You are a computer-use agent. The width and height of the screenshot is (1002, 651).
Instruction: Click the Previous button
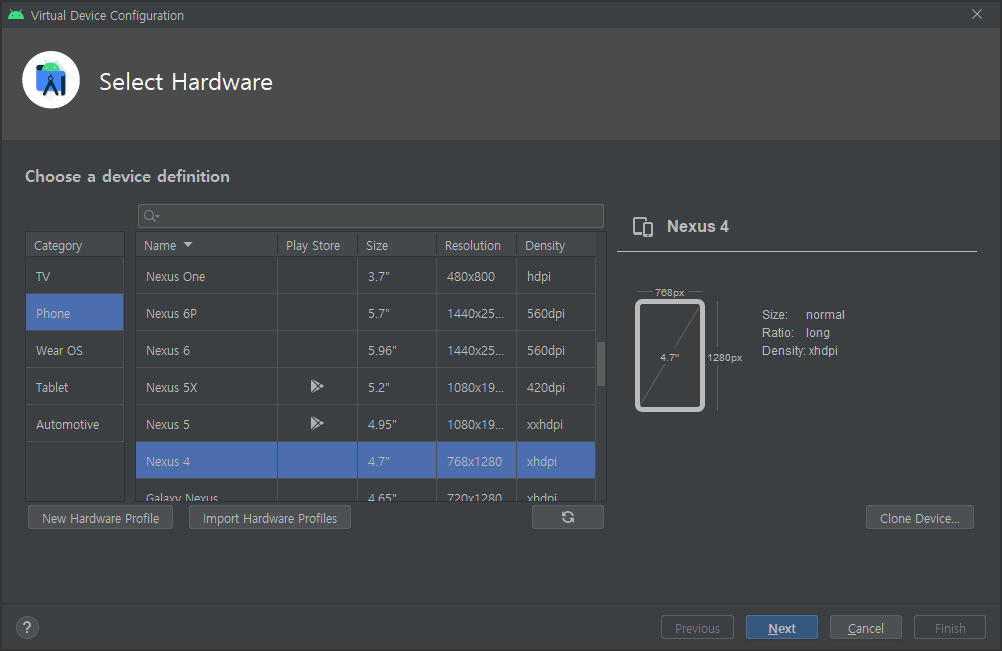pyautogui.click(x=697, y=628)
